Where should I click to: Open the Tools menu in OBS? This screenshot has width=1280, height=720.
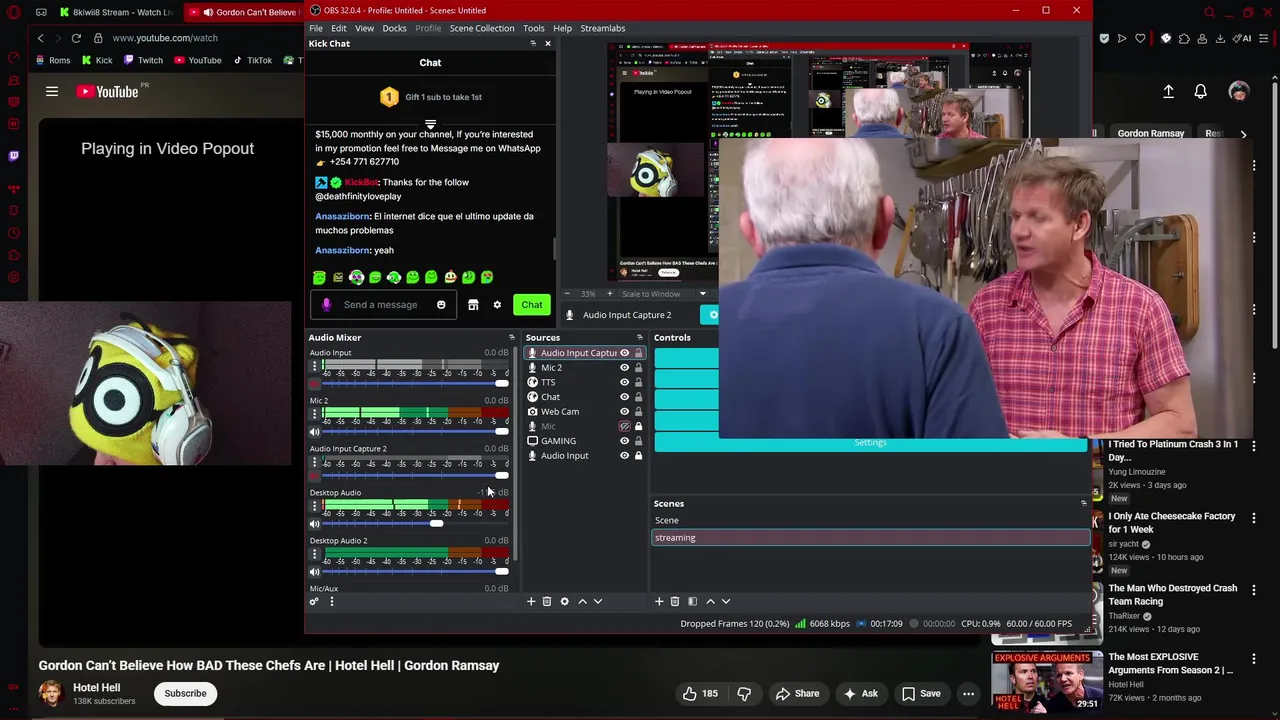tap(534, 28)
